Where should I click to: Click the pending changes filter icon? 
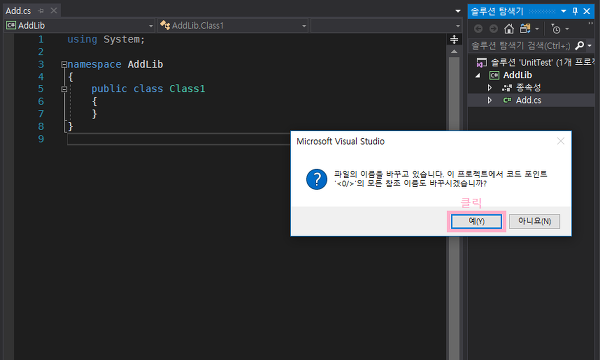(x=556, y=29)
